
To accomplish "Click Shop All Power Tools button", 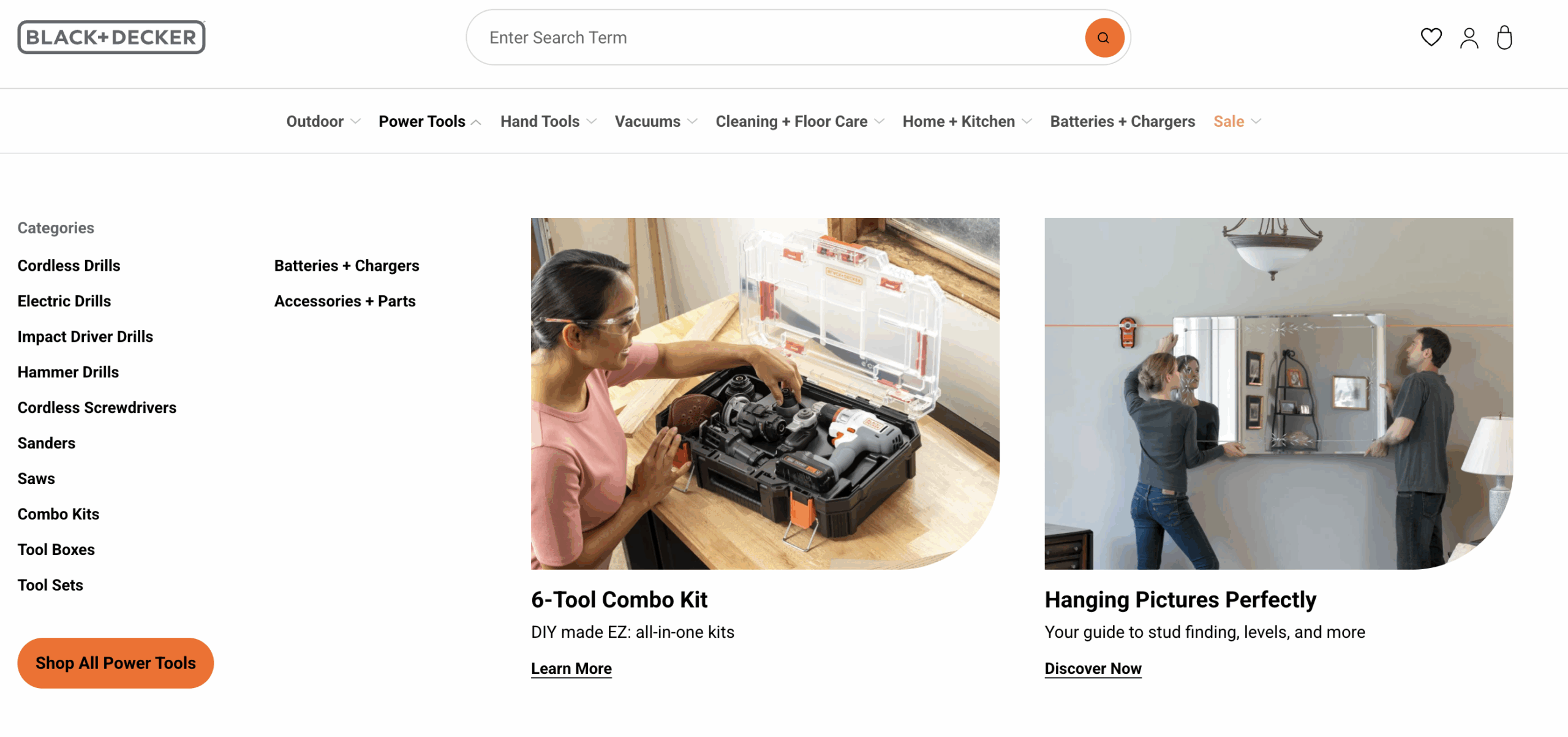I will pos(115,663).
